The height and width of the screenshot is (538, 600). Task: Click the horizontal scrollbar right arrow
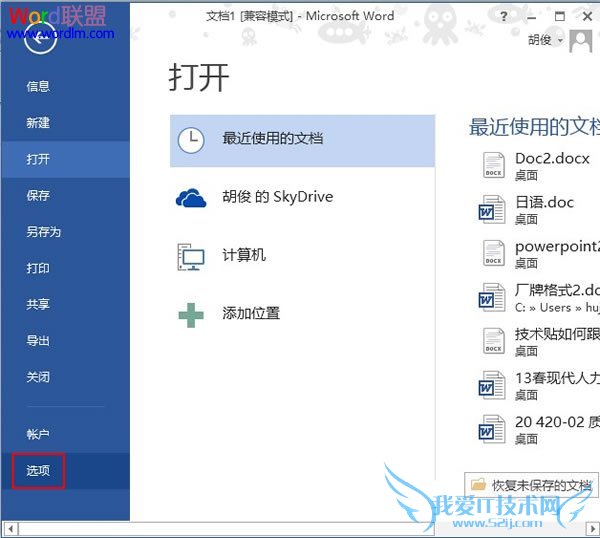593,529
